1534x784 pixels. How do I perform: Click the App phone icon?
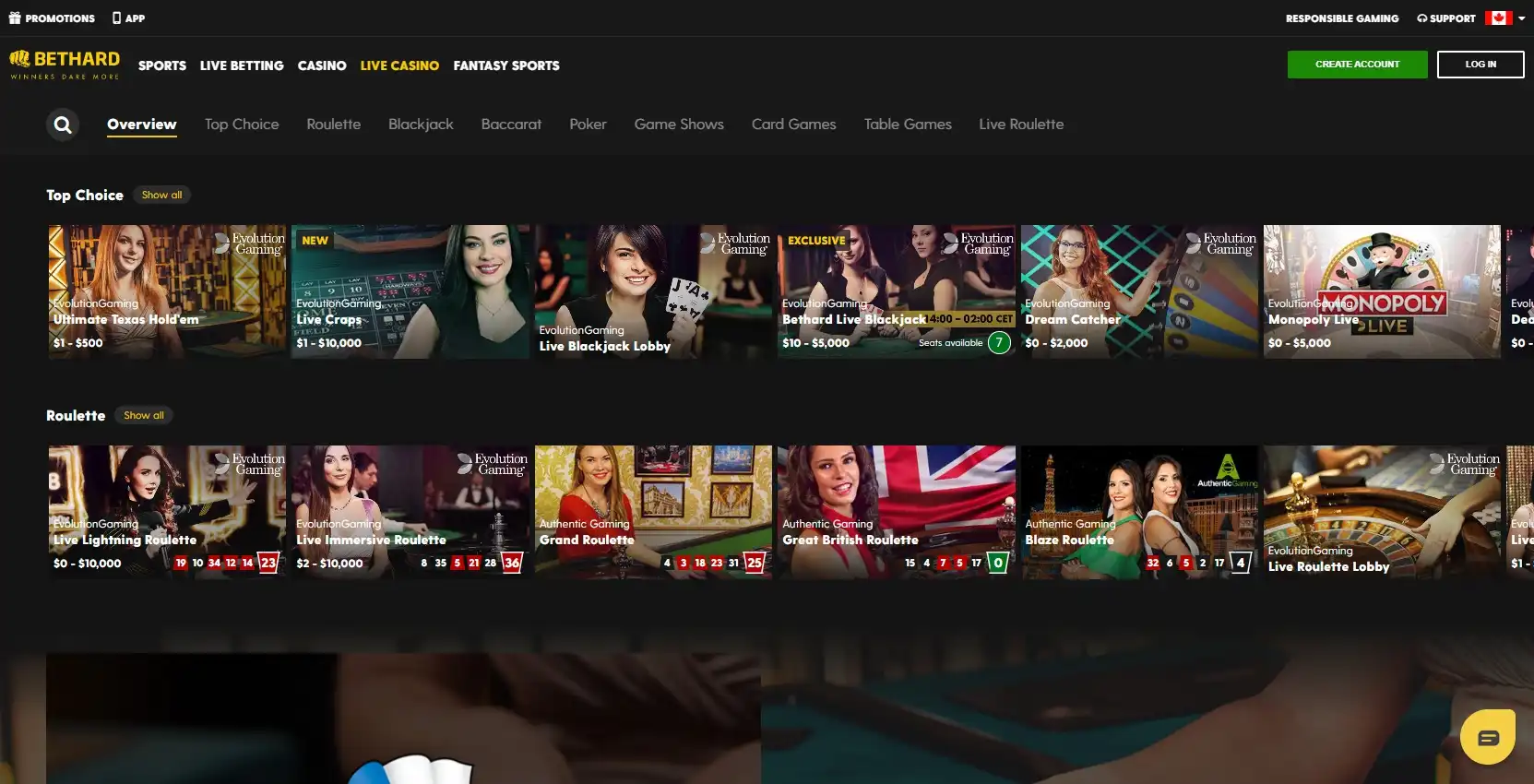[x=116, y=18]
